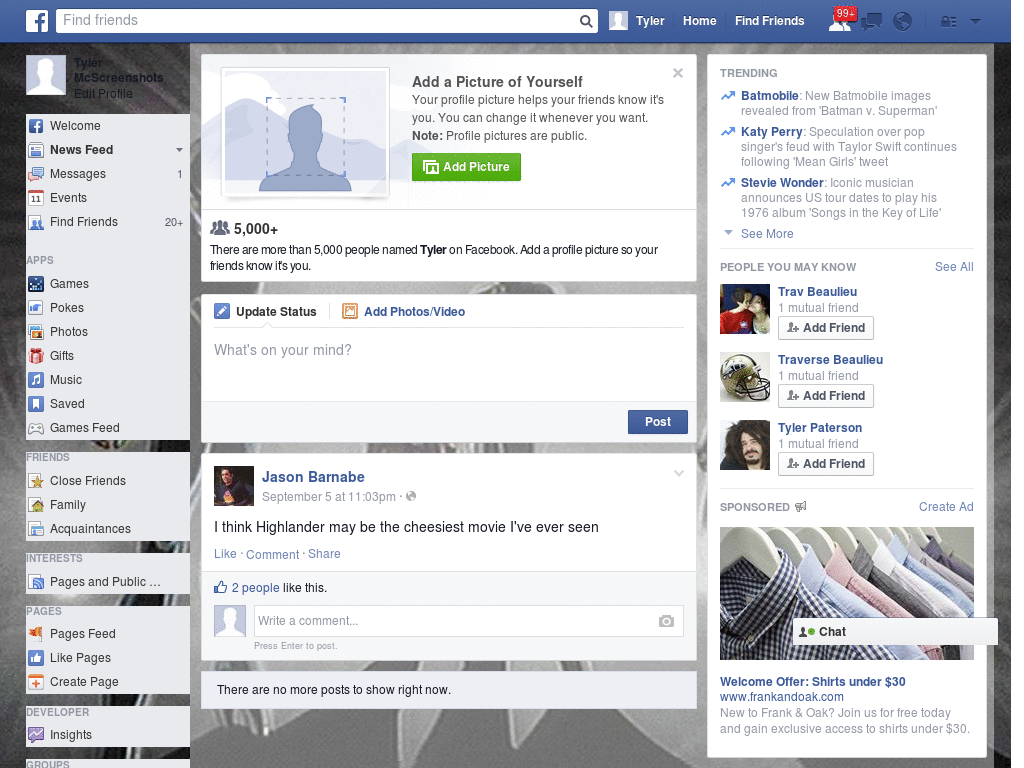Click the Family list icon
This screenshot has width=1024, height=768.
coord(36,505)
